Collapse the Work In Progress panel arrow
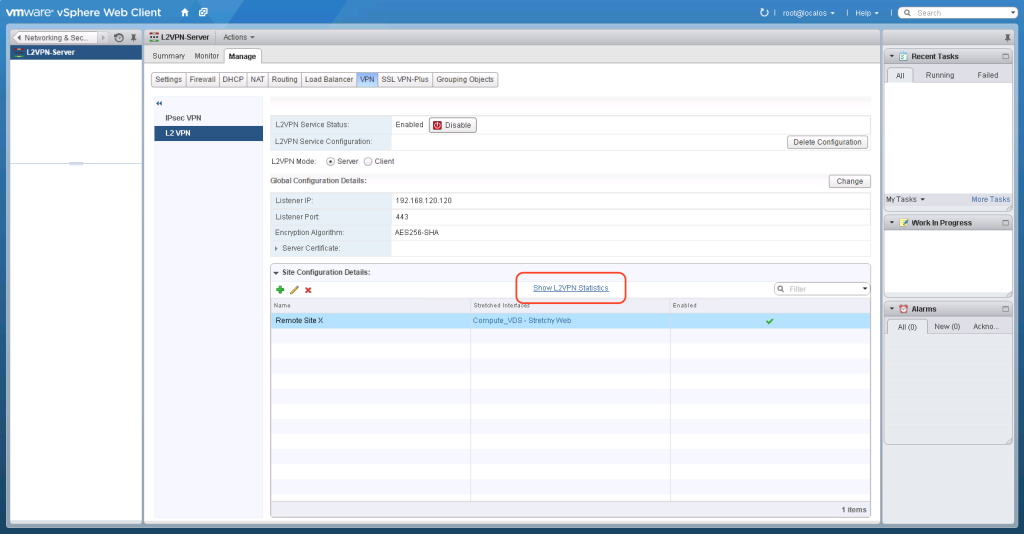 pyautogui.click(x=892, y=223)
